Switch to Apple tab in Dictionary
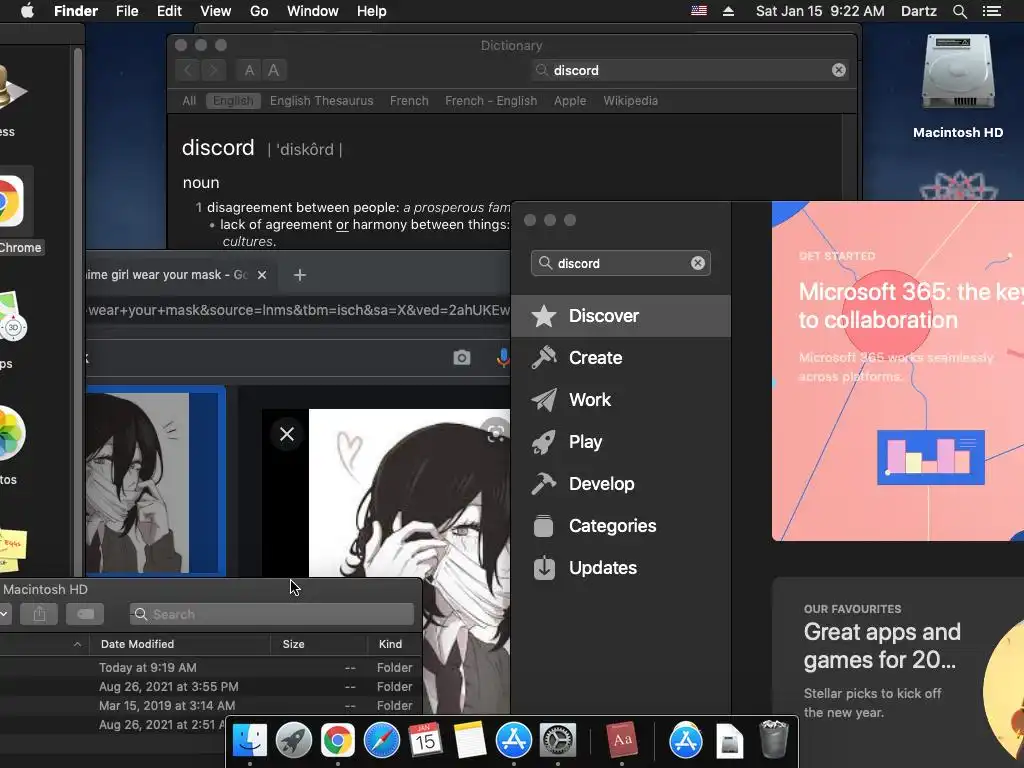 pyautogui.click(x=570, y=101)
